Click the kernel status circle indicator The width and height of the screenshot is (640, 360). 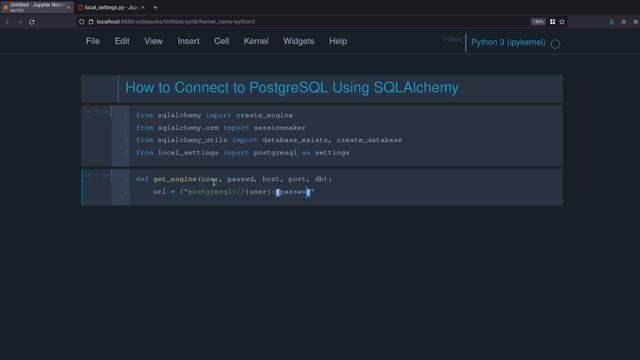[x=555, y=44]
